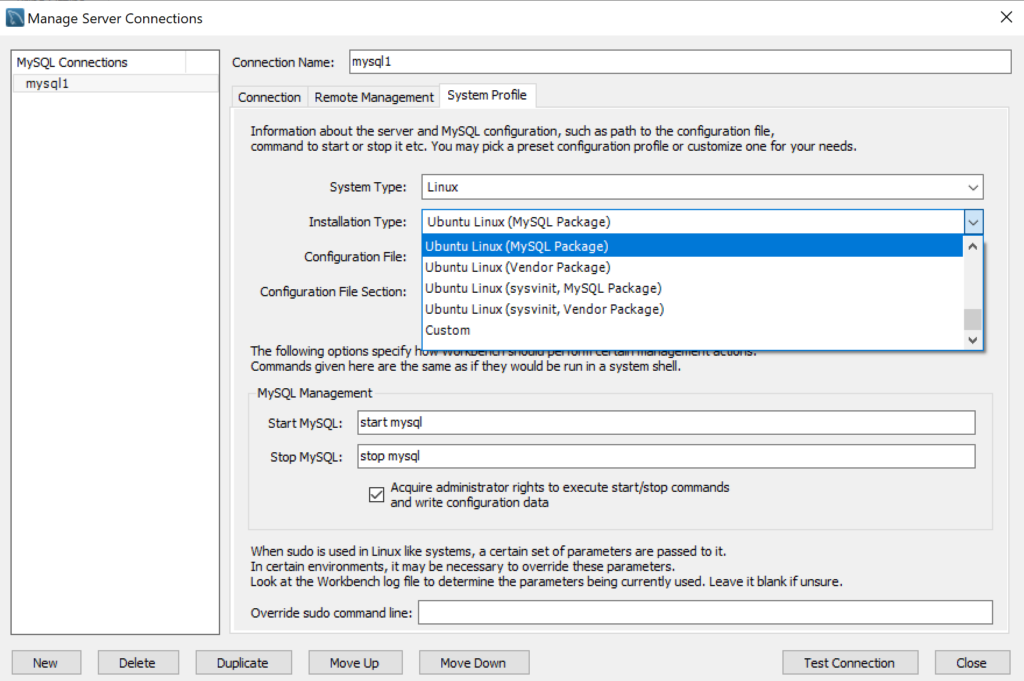Duplicate the mysql1 connection

point(242,663)
